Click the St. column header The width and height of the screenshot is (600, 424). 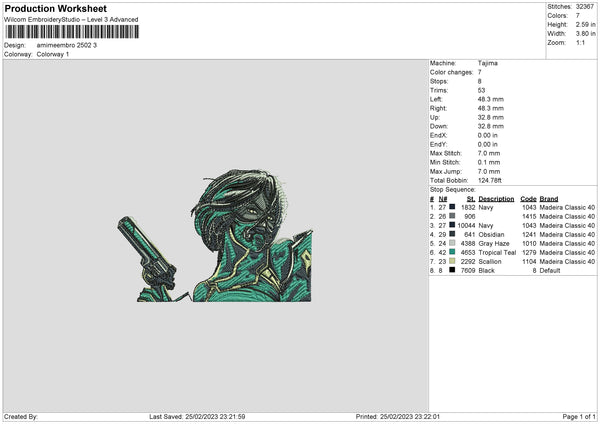(471, 199)
